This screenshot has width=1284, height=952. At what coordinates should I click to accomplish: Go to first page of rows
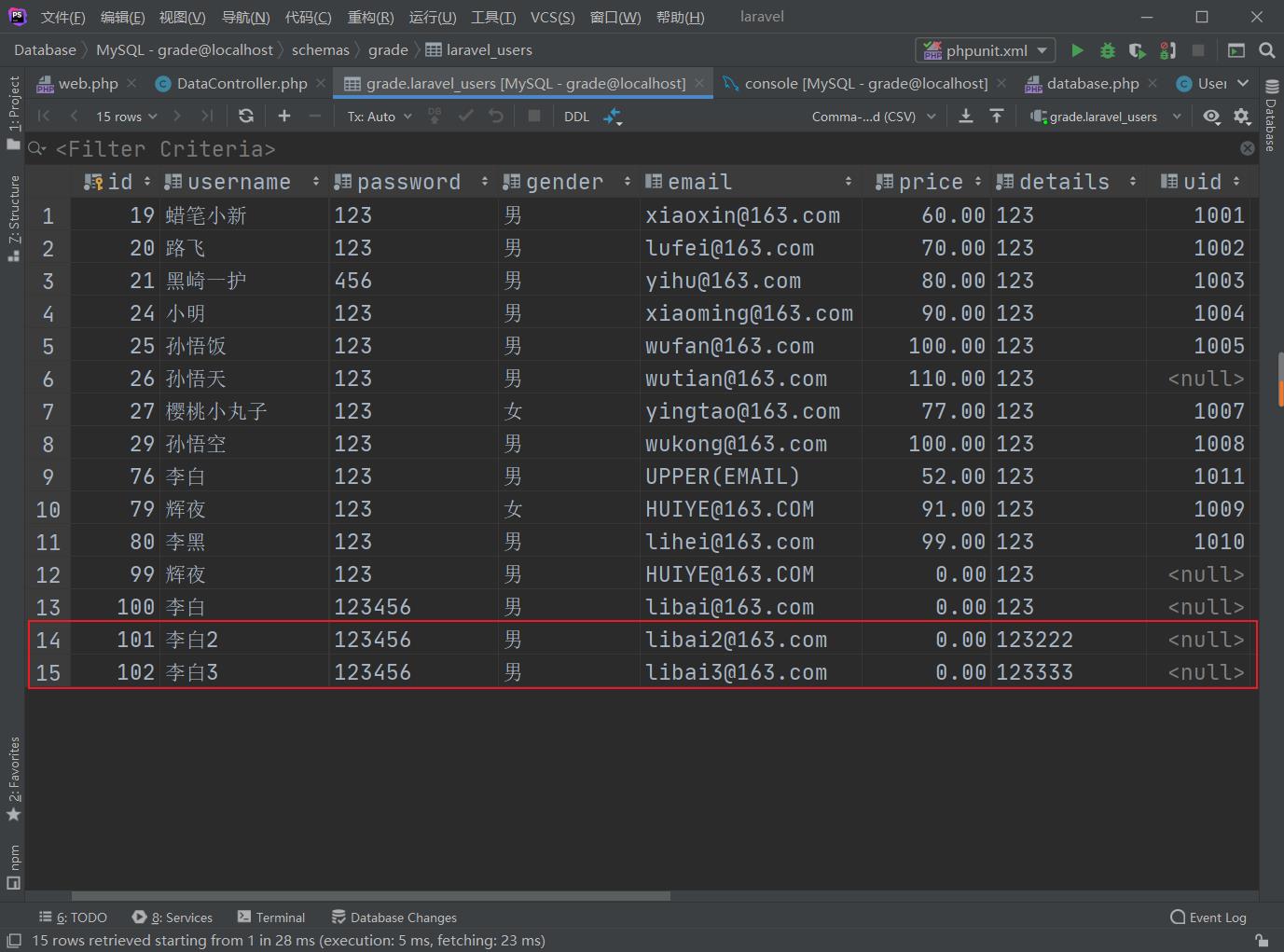click(x=44, y=116)
